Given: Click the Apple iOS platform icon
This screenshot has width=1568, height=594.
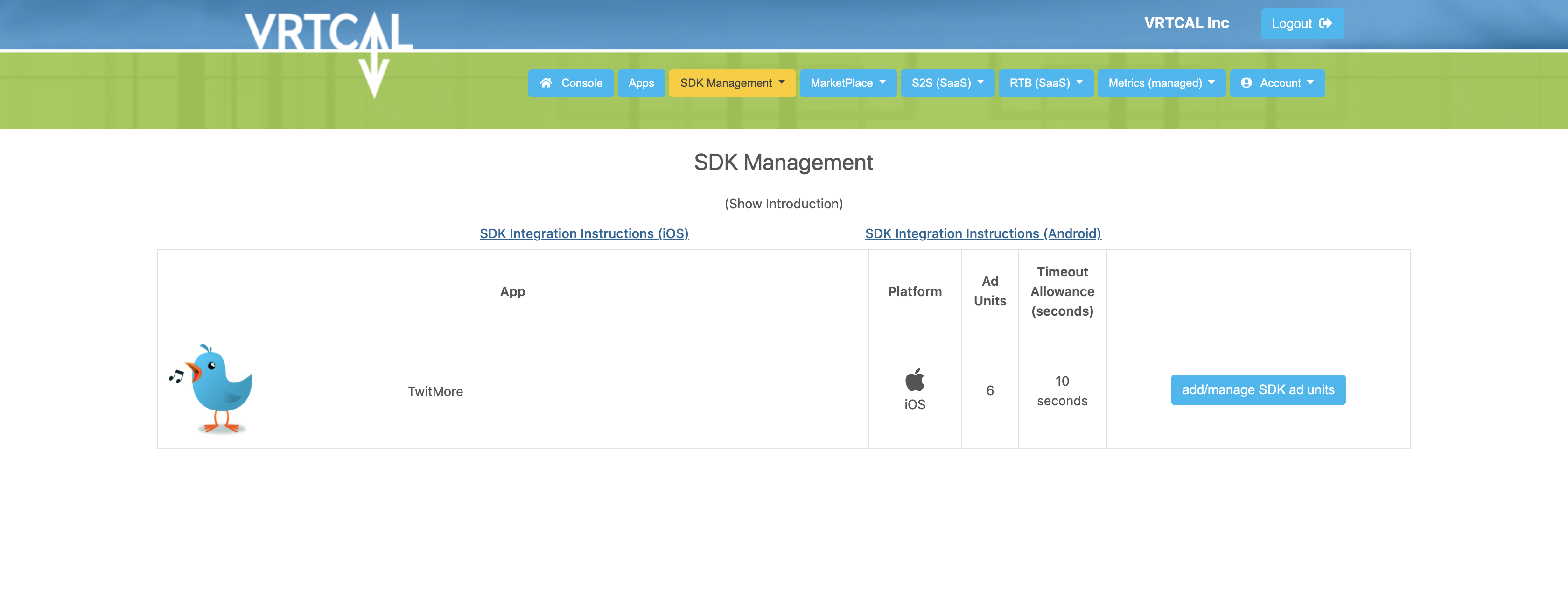Looking at the screenshot, I should [x=914, y=380].
